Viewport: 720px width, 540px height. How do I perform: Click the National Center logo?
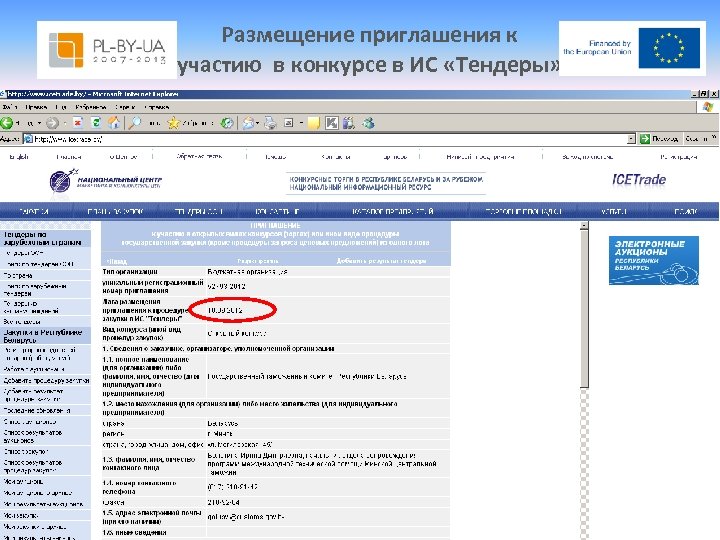(106, 181)
